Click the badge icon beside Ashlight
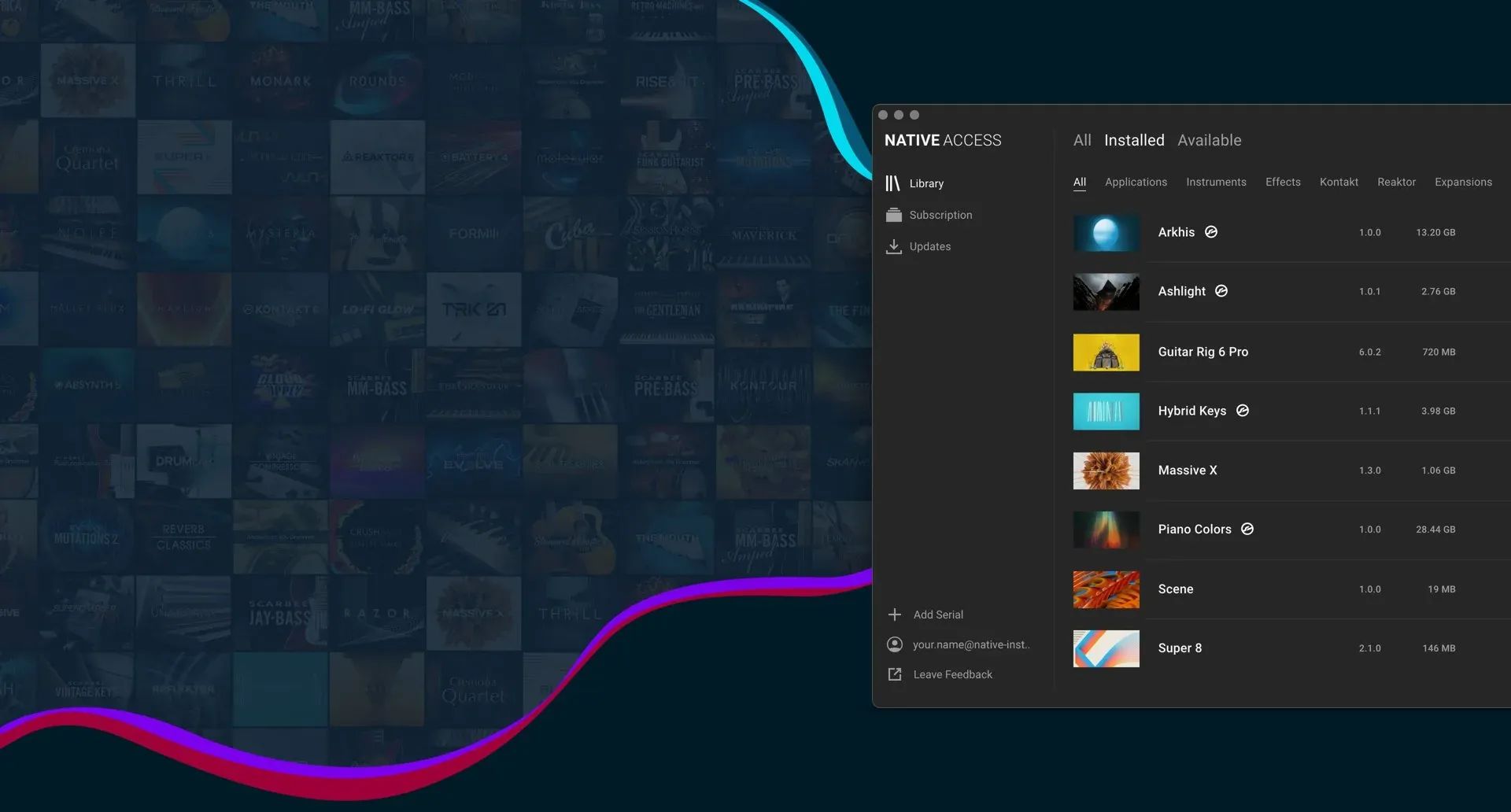 [1221, 291]
